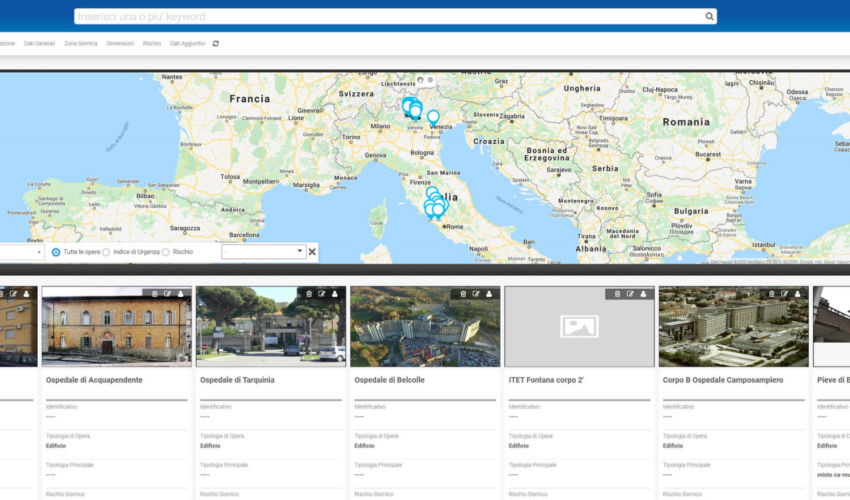Open the Rischio filter menu in toolbar
Viewport: 850px width, 500px height.
tap(152, 43)
